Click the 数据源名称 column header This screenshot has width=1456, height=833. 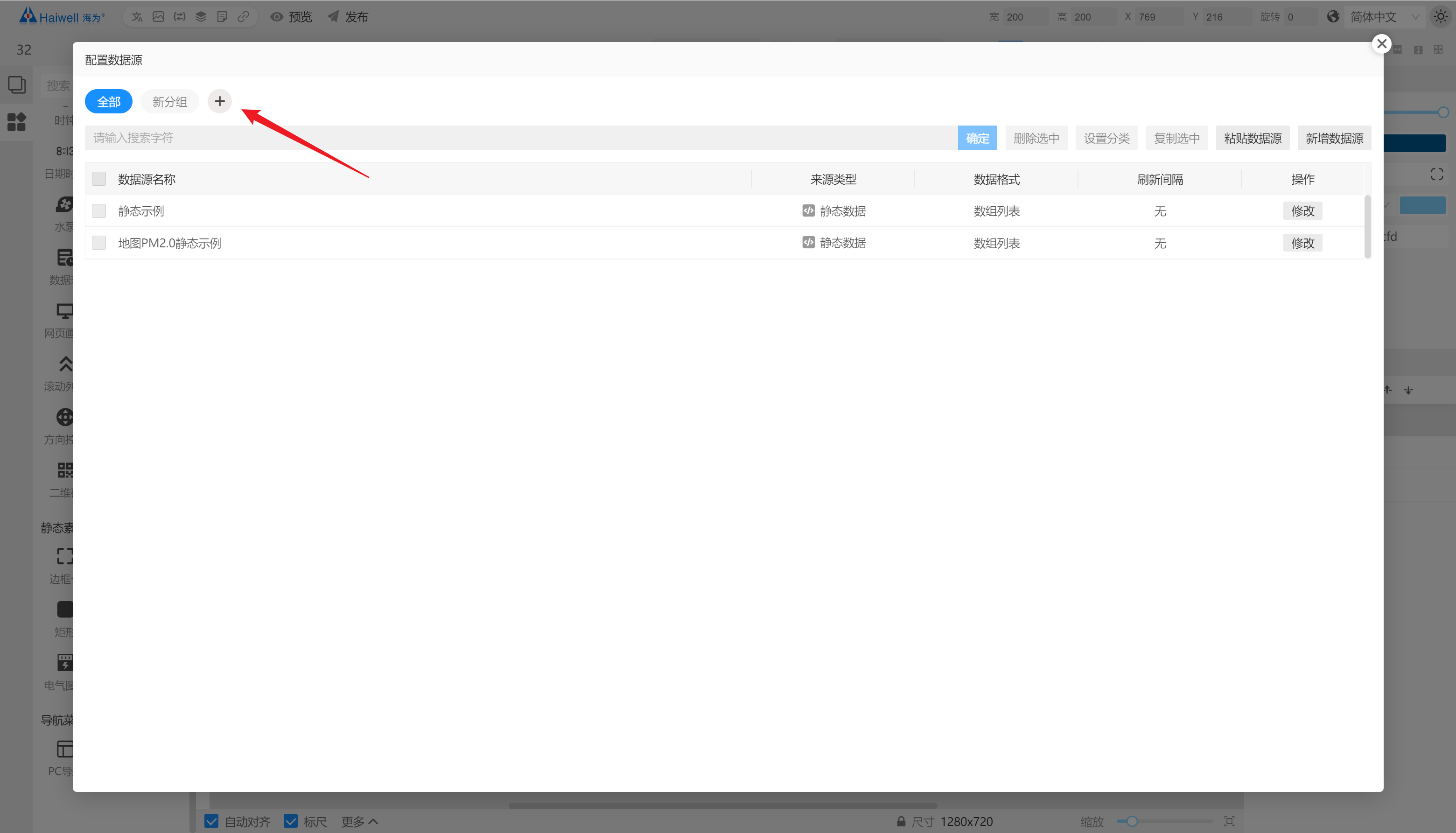147,179
